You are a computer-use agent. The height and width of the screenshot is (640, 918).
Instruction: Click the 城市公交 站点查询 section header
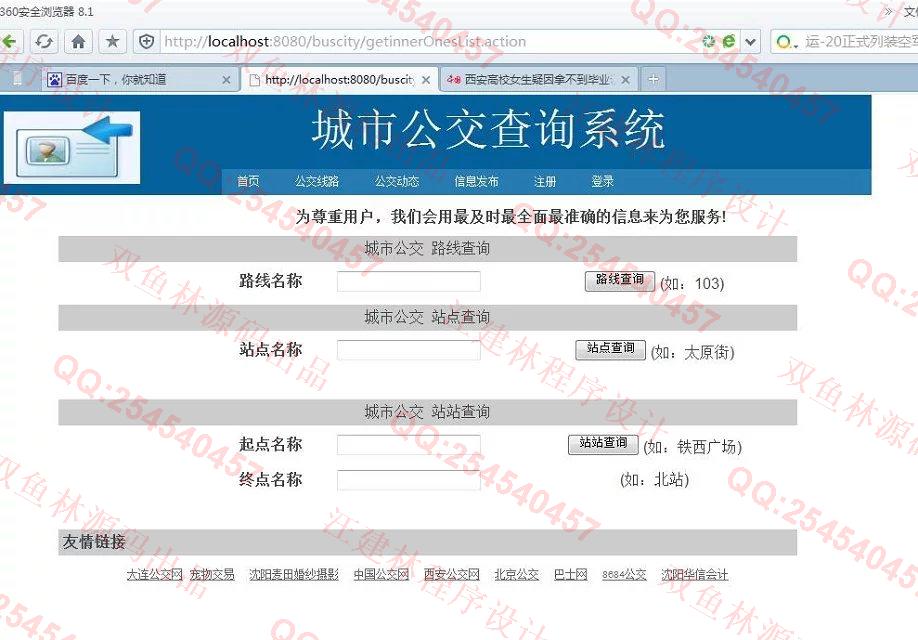427,317
